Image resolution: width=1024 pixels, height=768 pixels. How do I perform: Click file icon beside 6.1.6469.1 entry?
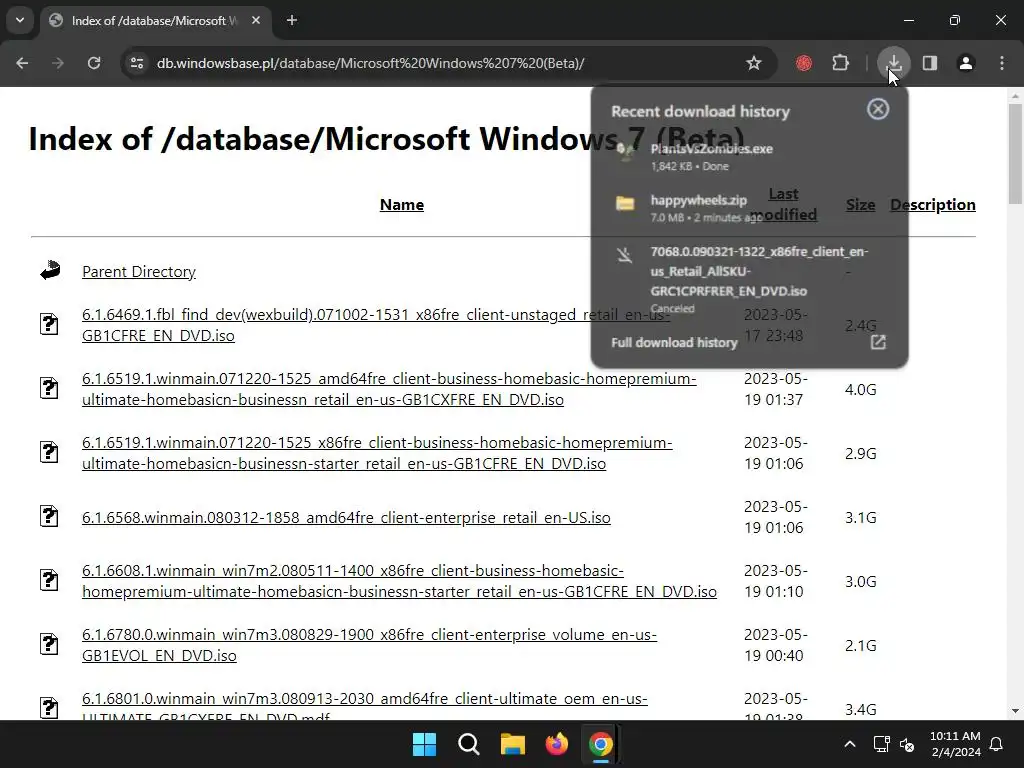coord(49,324)
